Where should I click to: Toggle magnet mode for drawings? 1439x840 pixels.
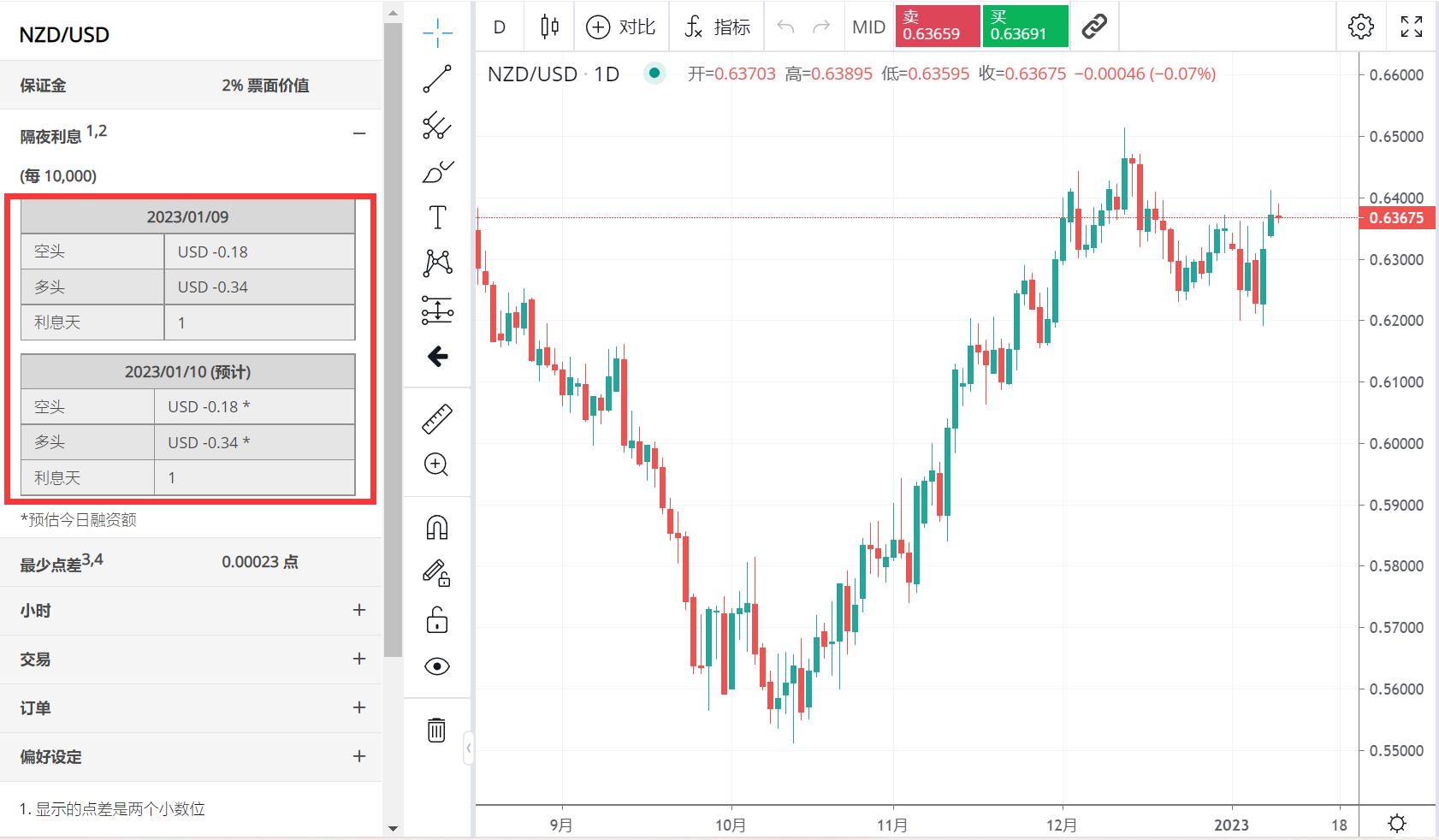[437, 528]
